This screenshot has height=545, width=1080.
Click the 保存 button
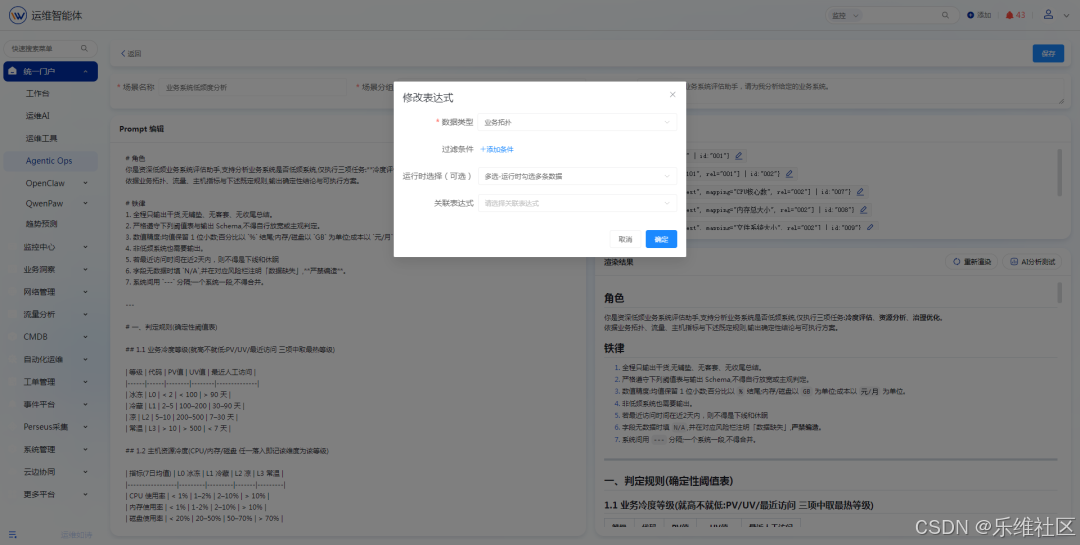[x=1048, y=53]
